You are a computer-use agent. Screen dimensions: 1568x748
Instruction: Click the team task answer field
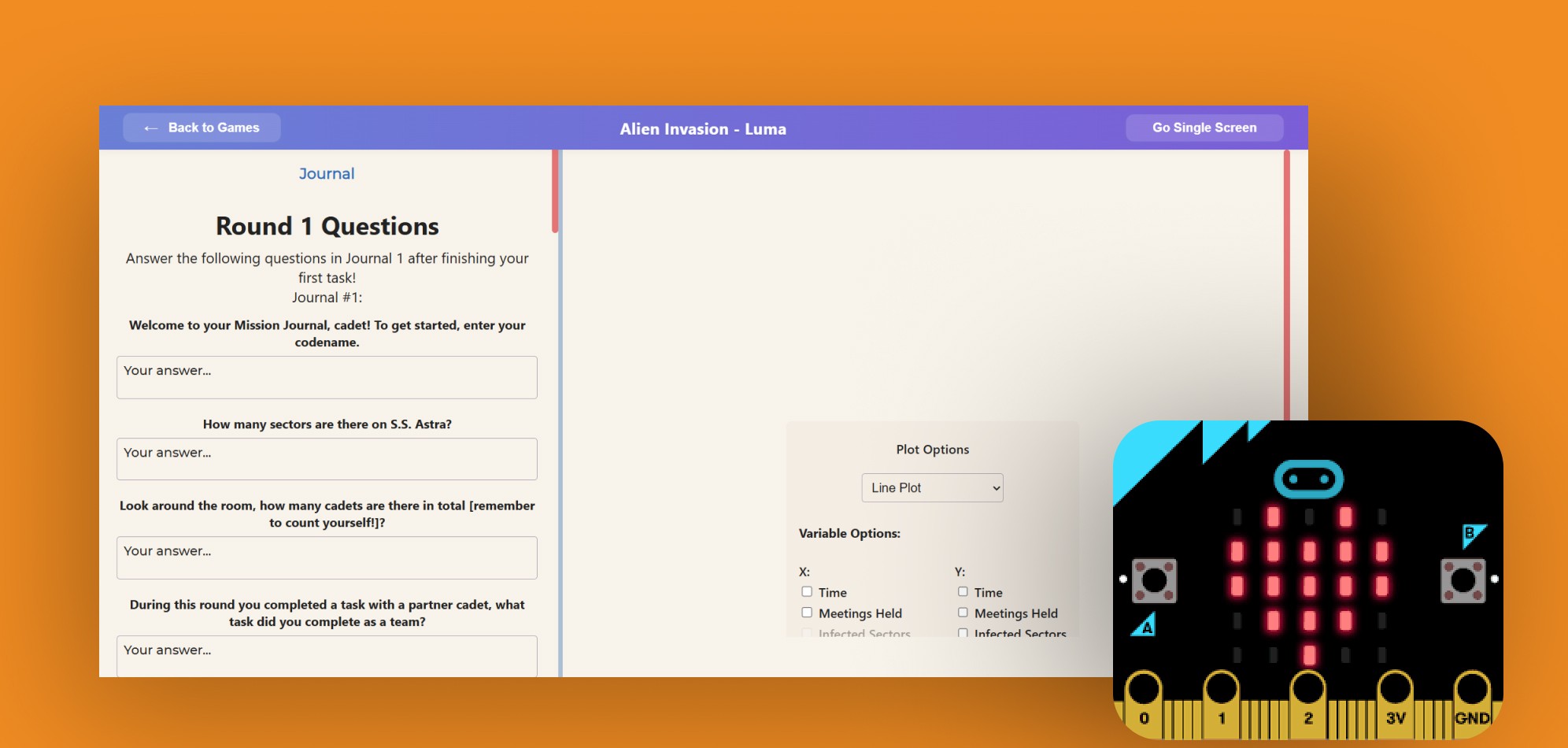click(x=327, y=656)
